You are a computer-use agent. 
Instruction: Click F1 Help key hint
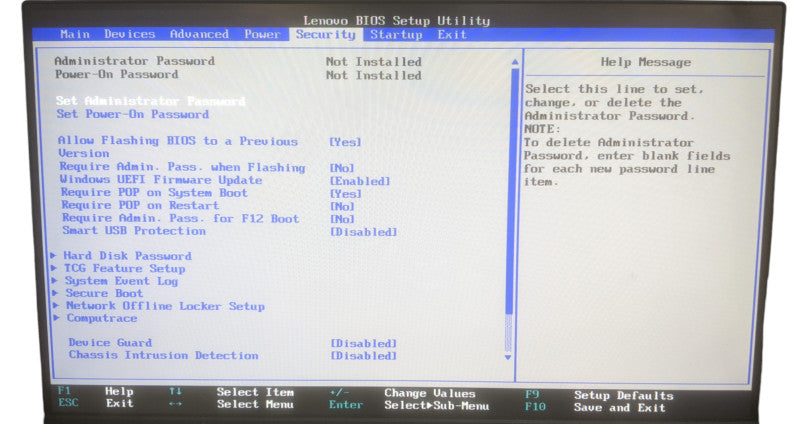tap(95, 391)
